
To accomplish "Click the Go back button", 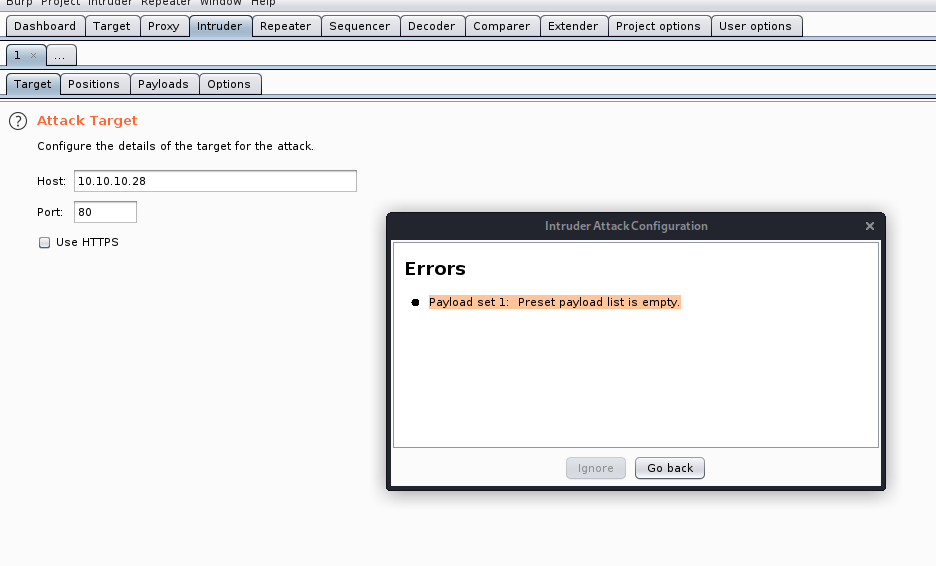I will pos(670,468).
